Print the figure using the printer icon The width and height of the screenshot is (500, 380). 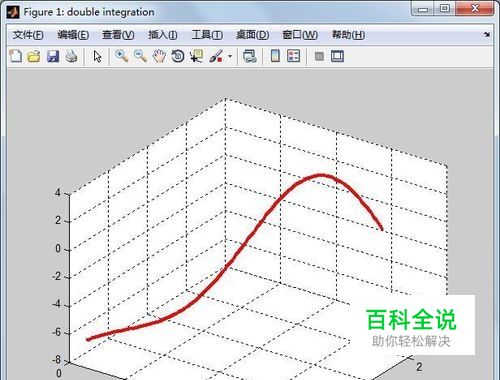pos(71,56)
